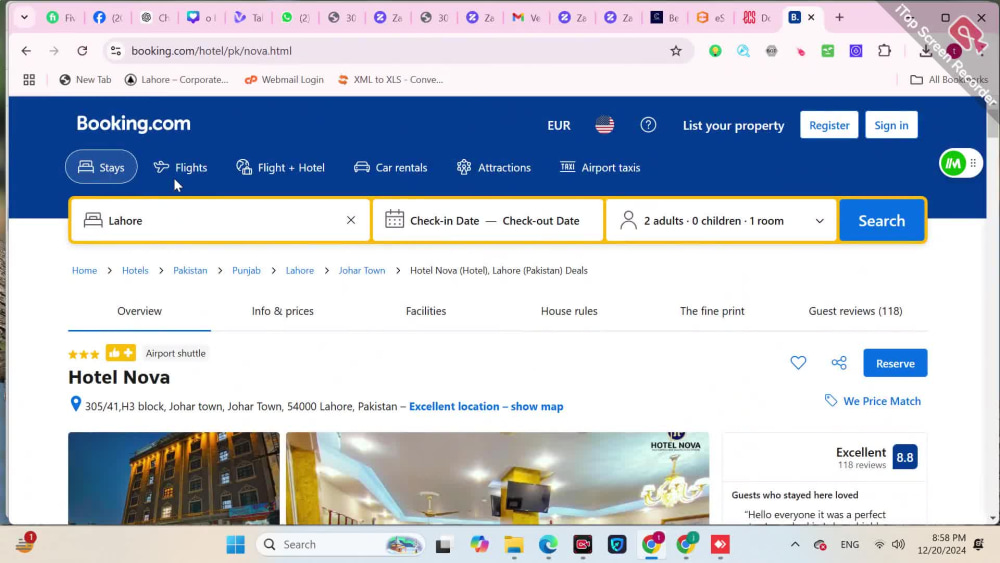The image size is (1000, 563).
Task: Click the Booking.com logo
Action: 133,124
